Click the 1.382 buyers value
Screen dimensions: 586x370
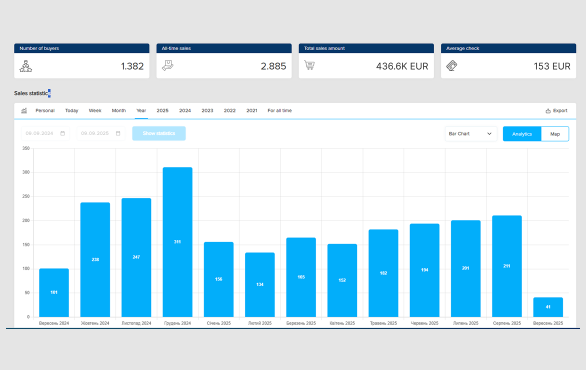[132, 66]
